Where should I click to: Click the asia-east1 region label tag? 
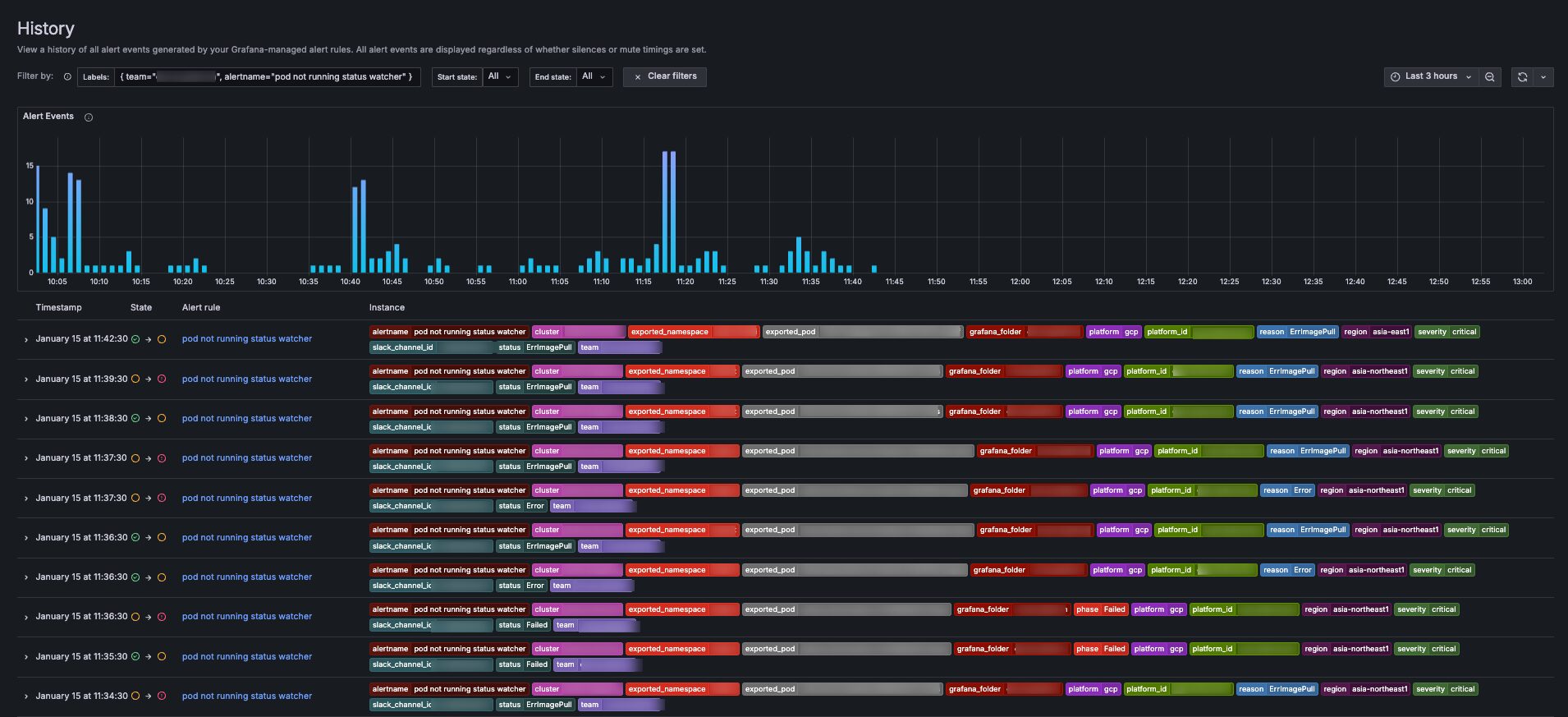1376,332
